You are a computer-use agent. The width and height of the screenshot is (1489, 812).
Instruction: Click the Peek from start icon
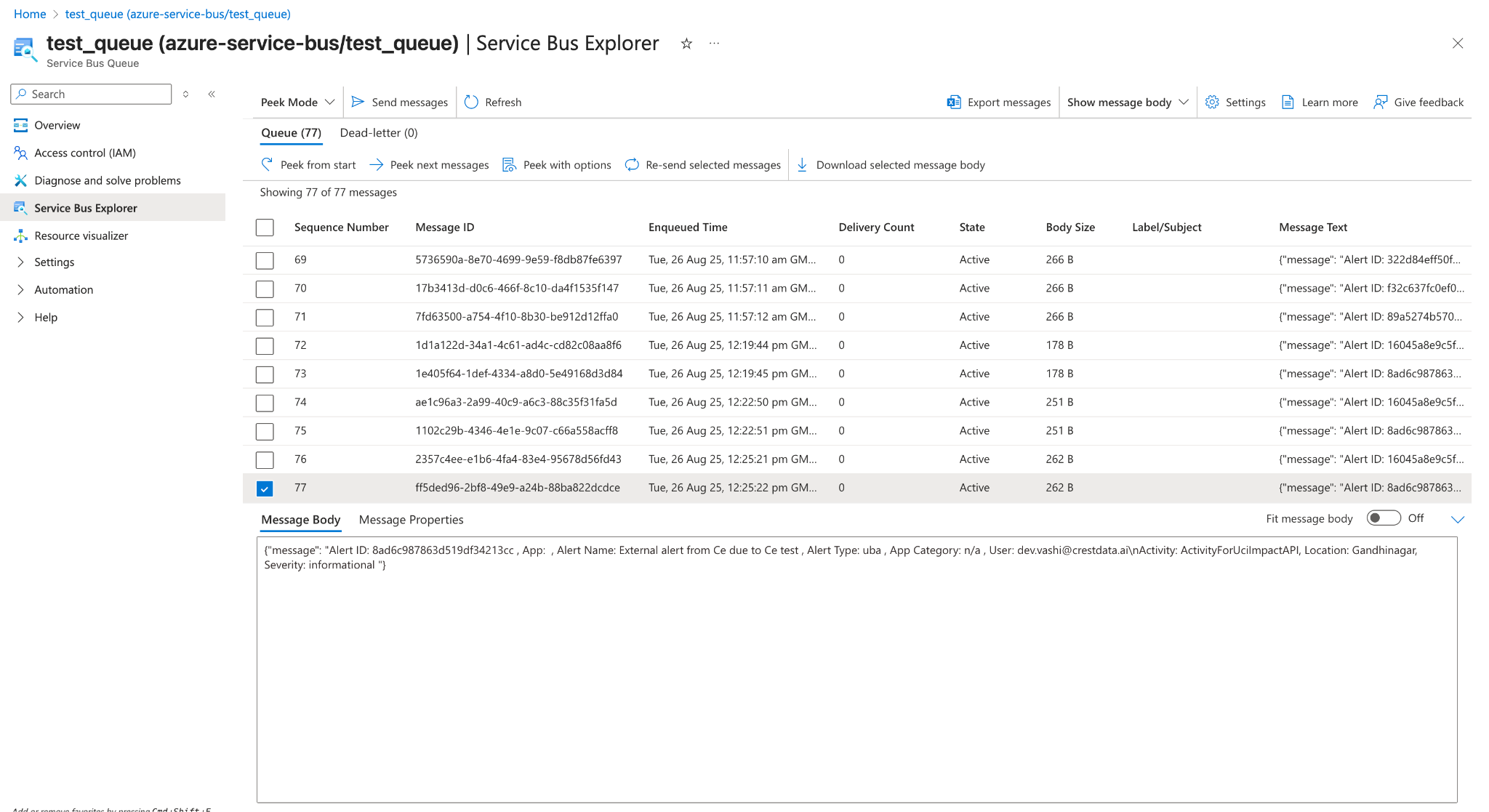click(x=267, y=164)
